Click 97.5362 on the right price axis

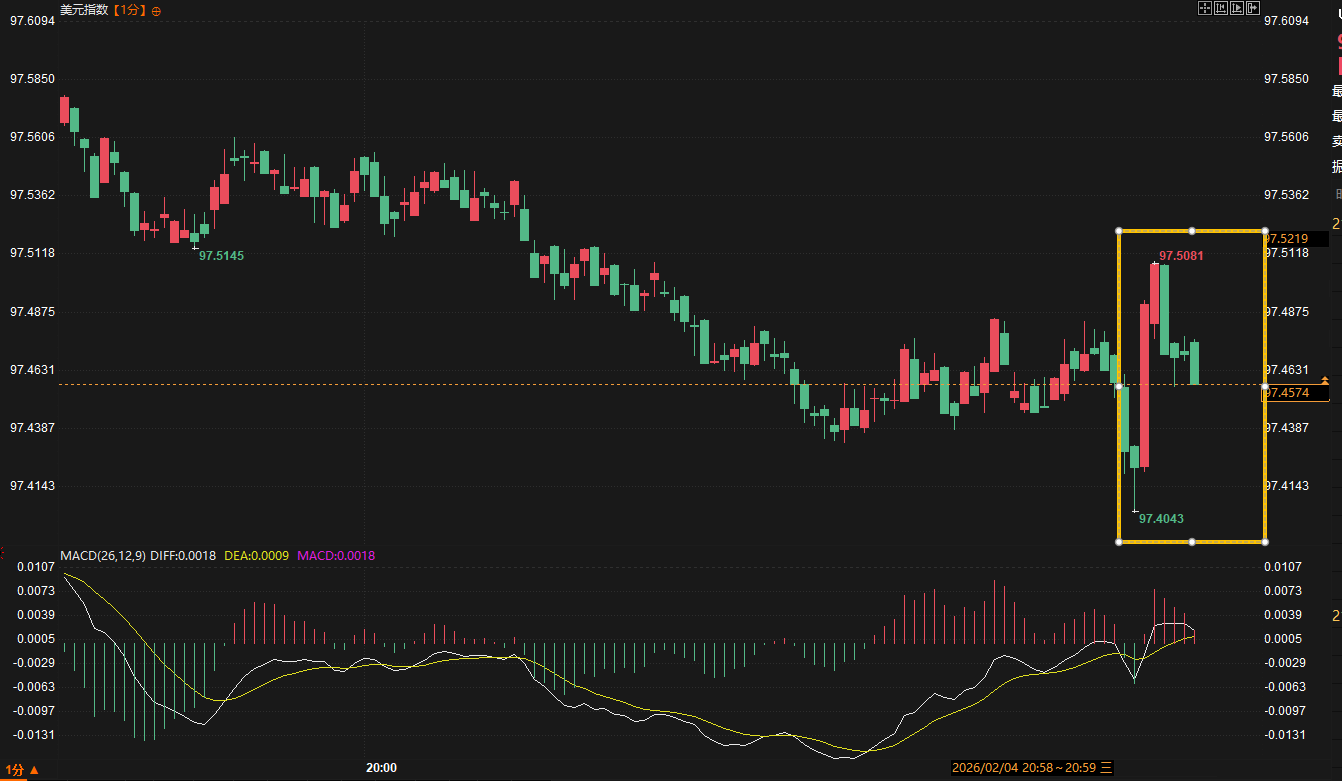click(1287, 194)
